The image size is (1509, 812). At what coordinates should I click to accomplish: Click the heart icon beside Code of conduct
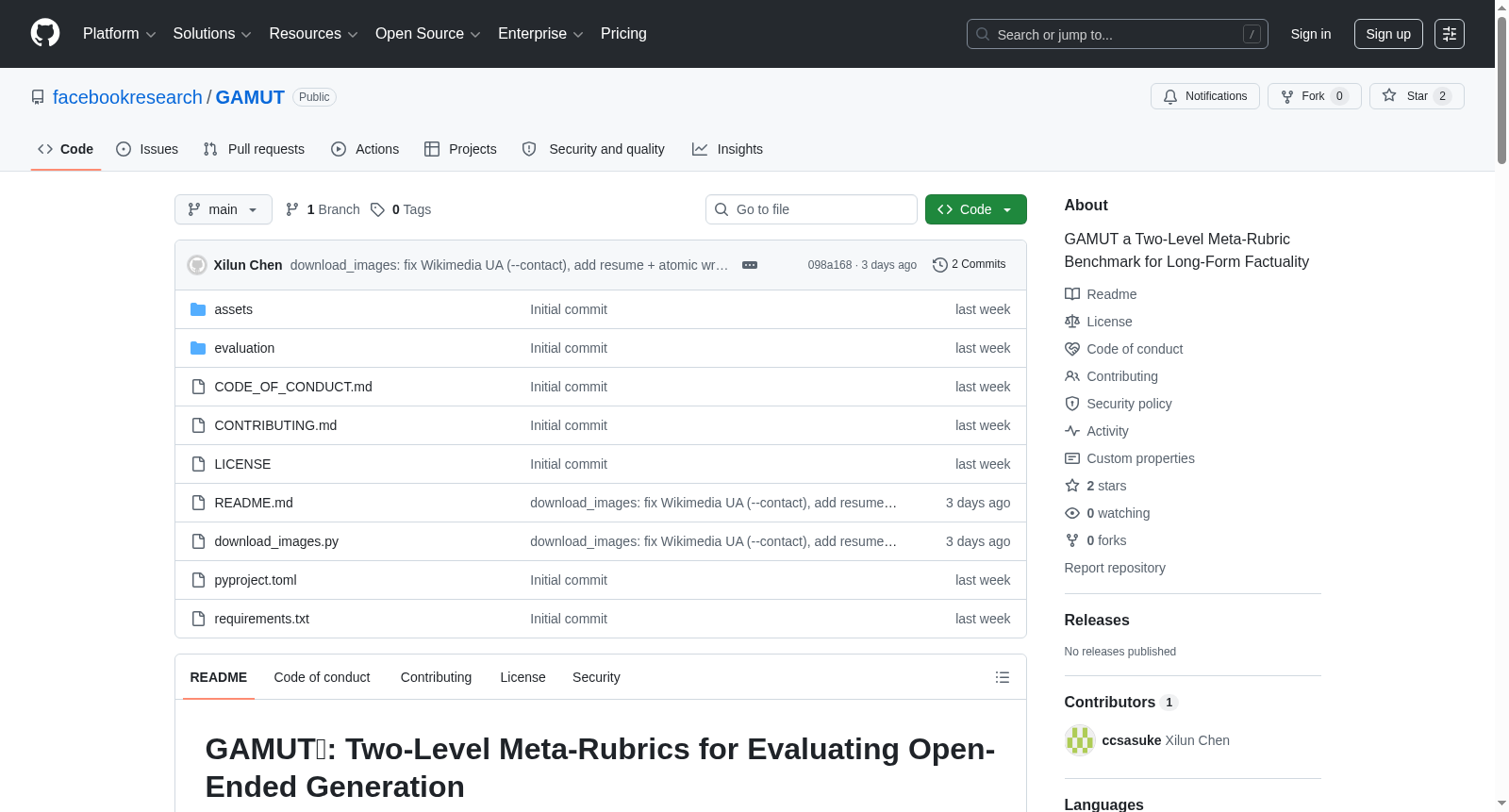[x=1072, y=349]
